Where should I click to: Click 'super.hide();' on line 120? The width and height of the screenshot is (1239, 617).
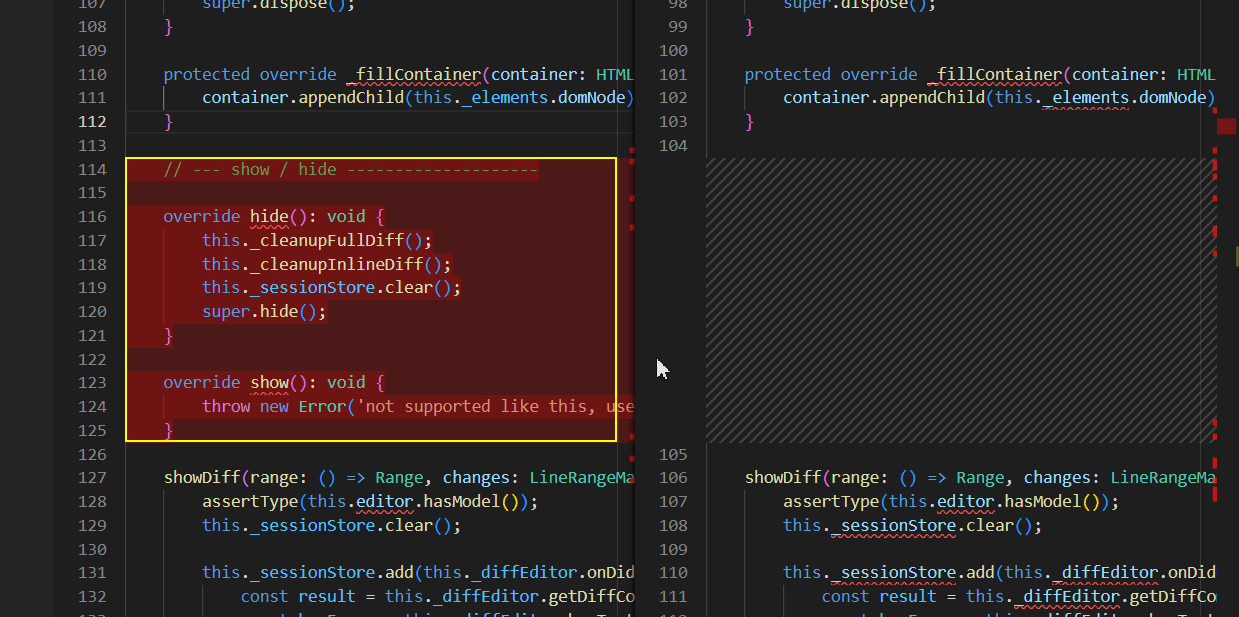click(x=265, y=312)
